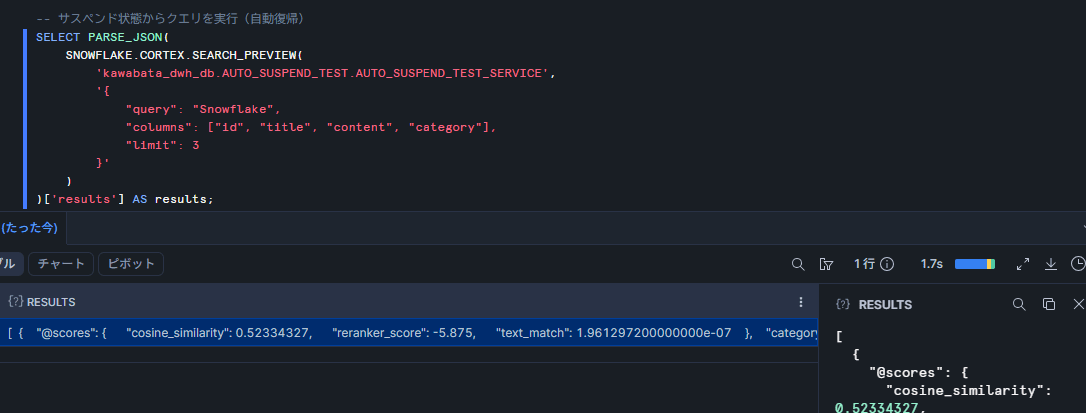Click the 1.7s query duration
The width and height of the screenshot is (1086, 413).
932,264
